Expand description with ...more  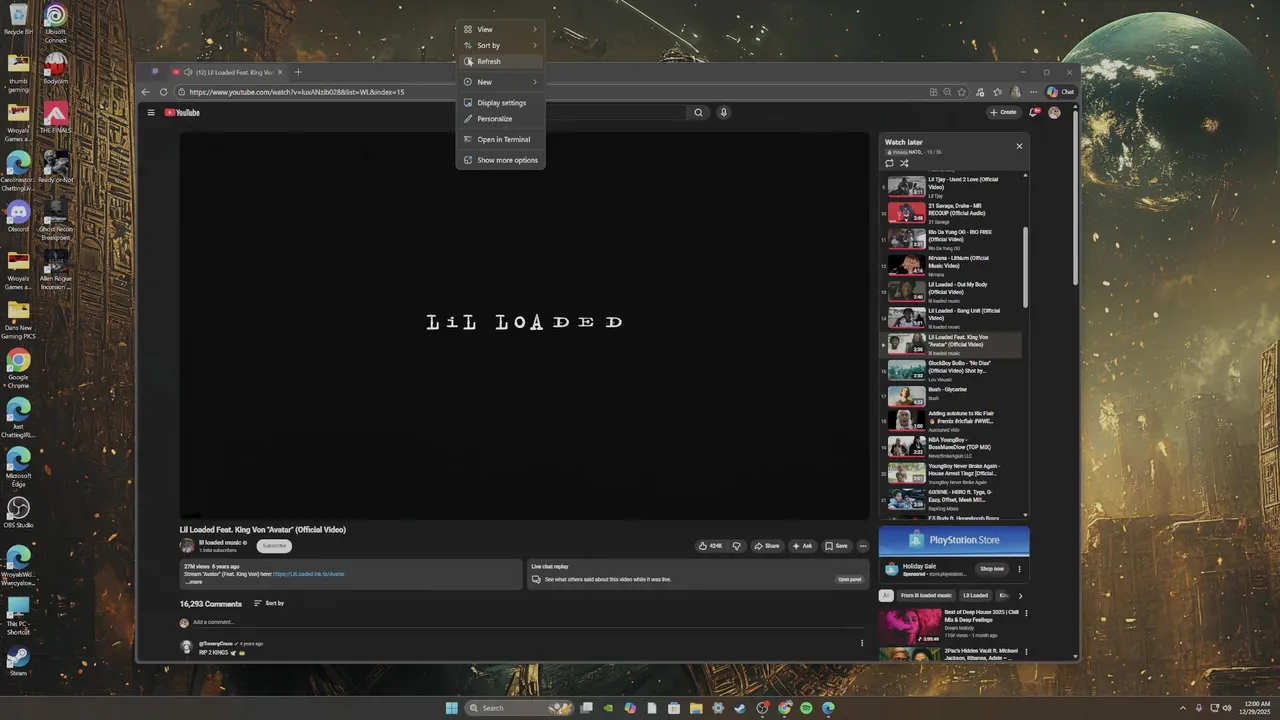tap(194, 582)
